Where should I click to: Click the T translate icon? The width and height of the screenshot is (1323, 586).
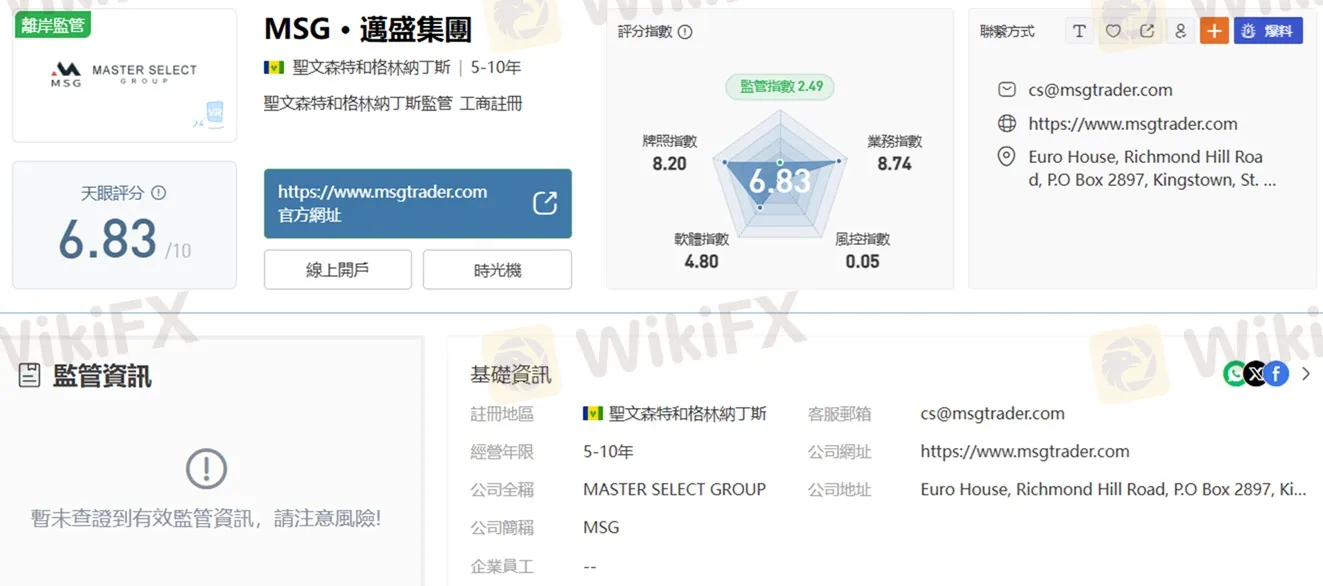1078,31
